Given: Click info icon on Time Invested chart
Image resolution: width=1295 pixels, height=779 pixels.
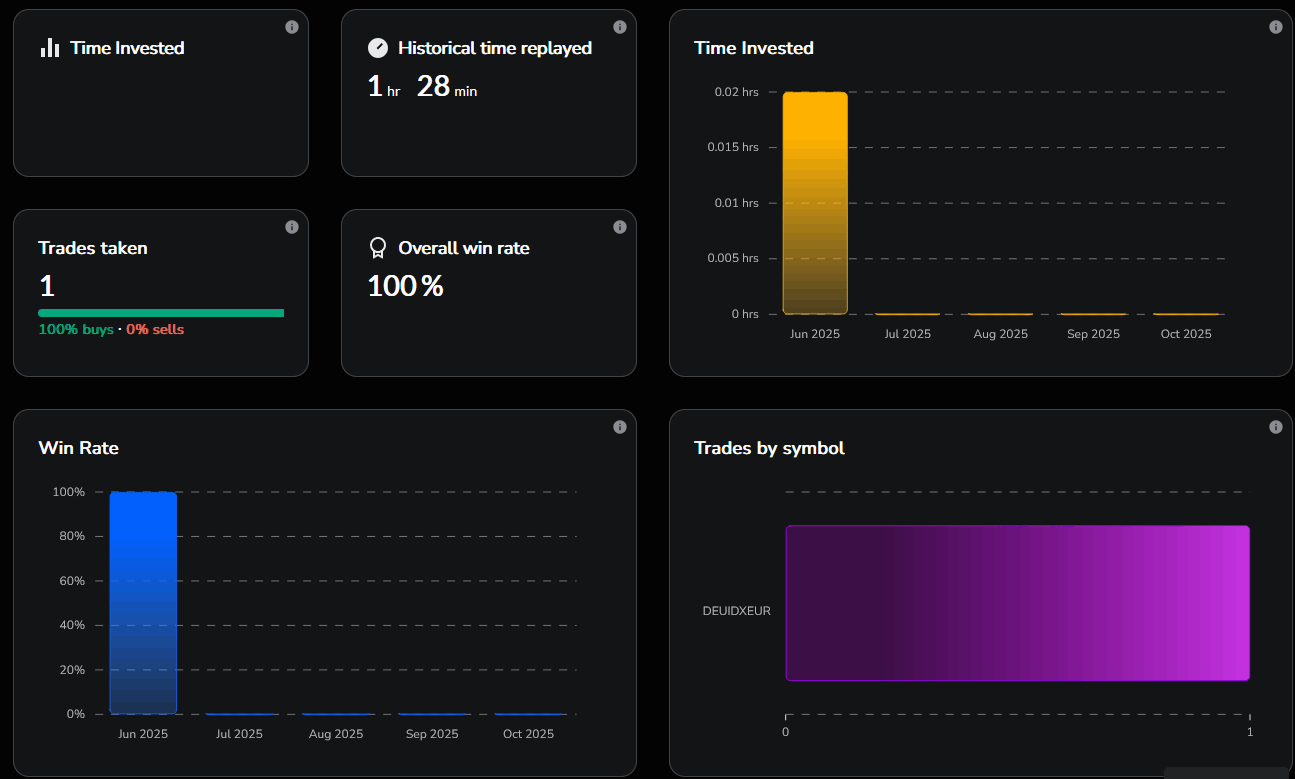Looking at the screenshot, I should (1276, 27).
